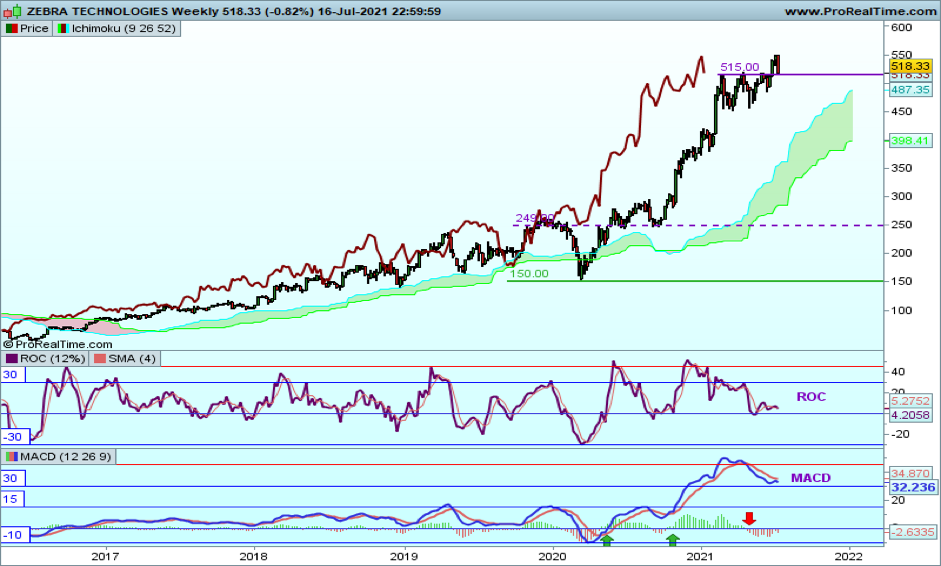Click the Ichimoku legend color icon
The width and height of the screenshot is (941, 566).
coord(62,28)
